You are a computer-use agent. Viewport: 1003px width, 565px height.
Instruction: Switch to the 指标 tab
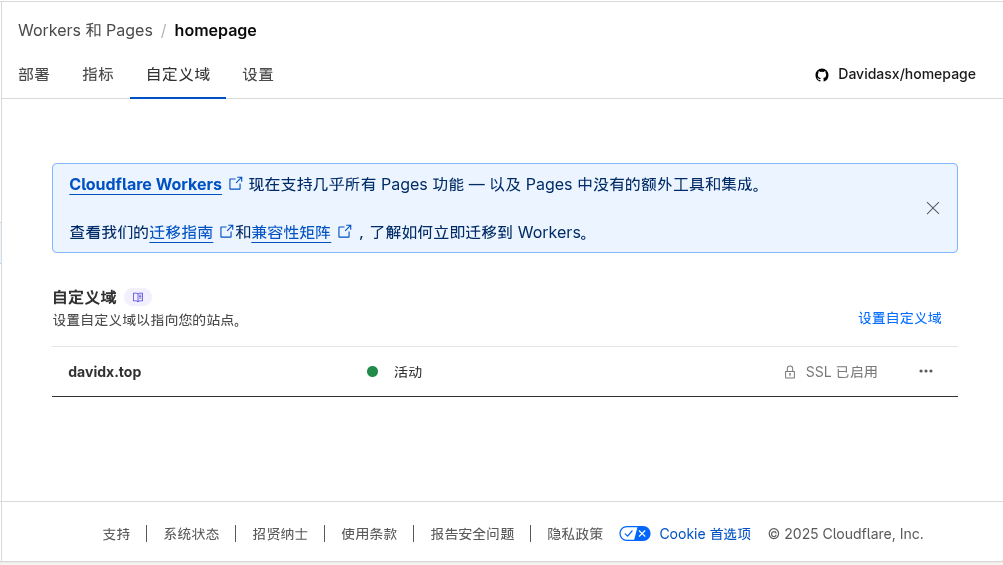click(x=98, y=75)
